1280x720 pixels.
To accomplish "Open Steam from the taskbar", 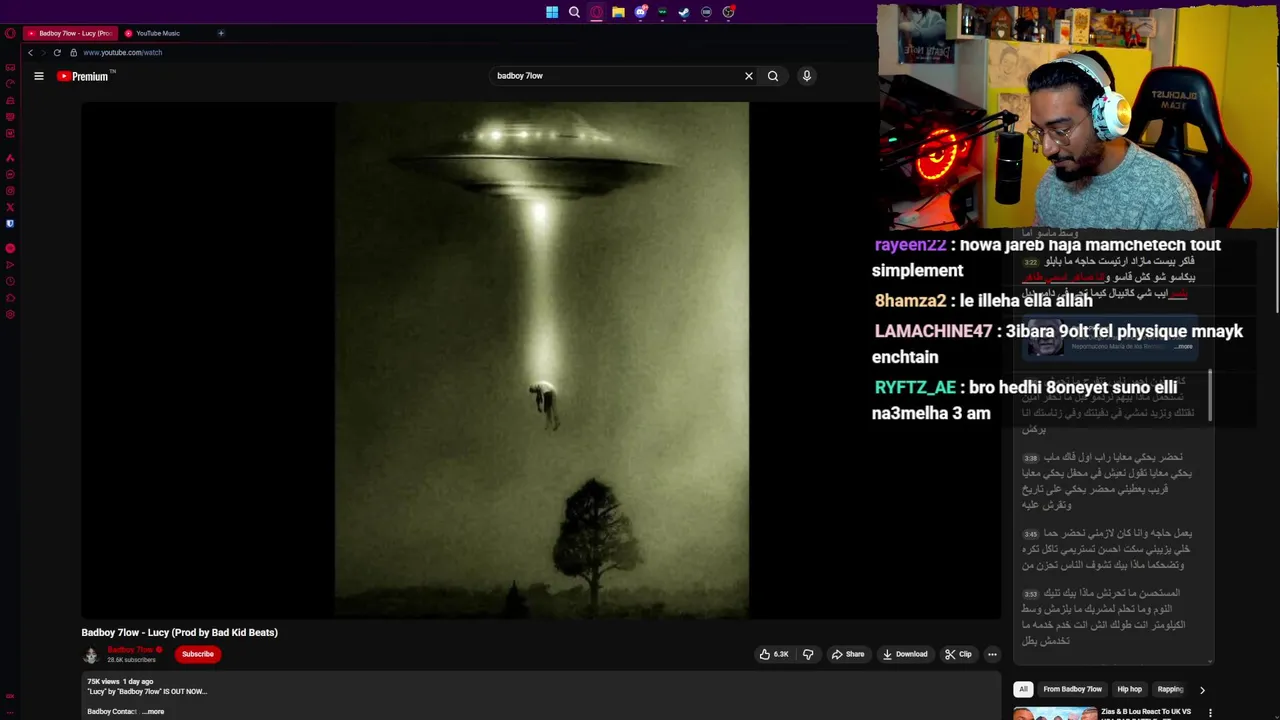I will tap(684, 12).
